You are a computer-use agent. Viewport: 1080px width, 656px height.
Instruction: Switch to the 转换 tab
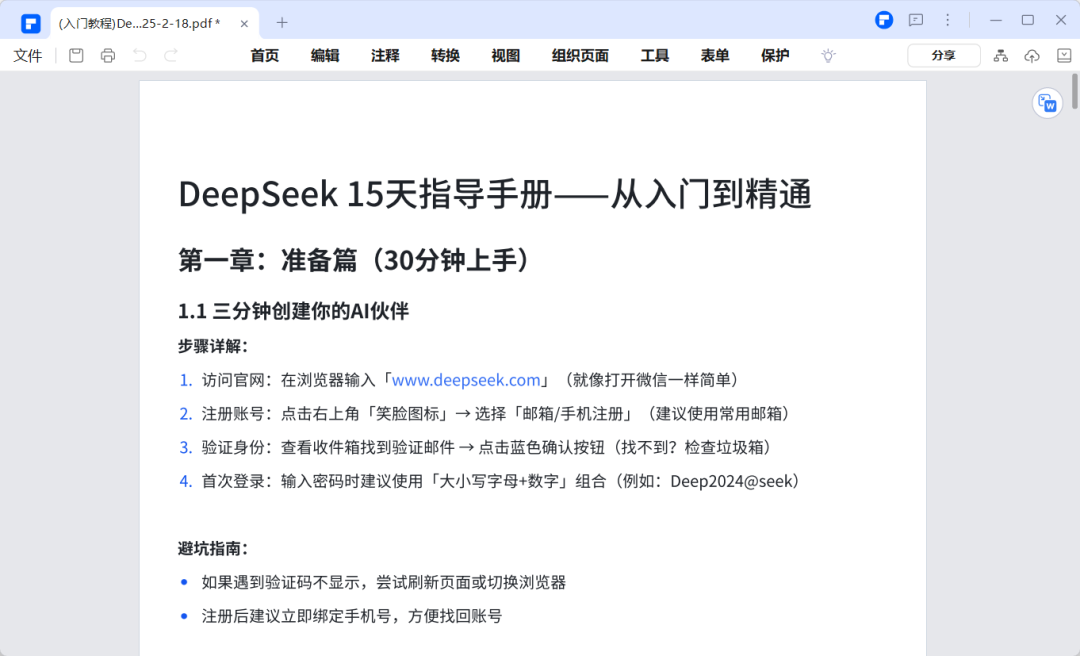click(445, 56)
